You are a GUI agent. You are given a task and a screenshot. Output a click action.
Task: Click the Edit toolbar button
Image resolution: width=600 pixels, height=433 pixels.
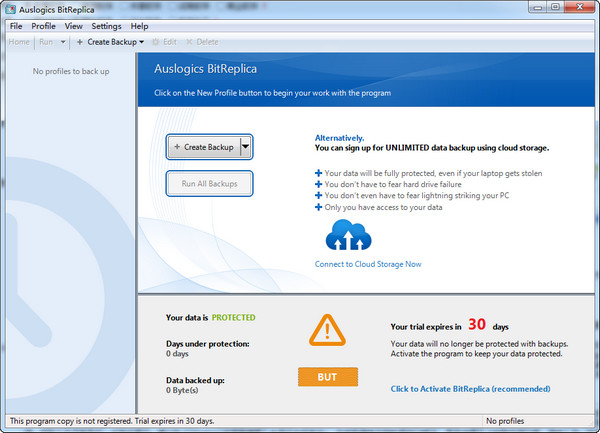pyautogui.click(x=165, y=42)
